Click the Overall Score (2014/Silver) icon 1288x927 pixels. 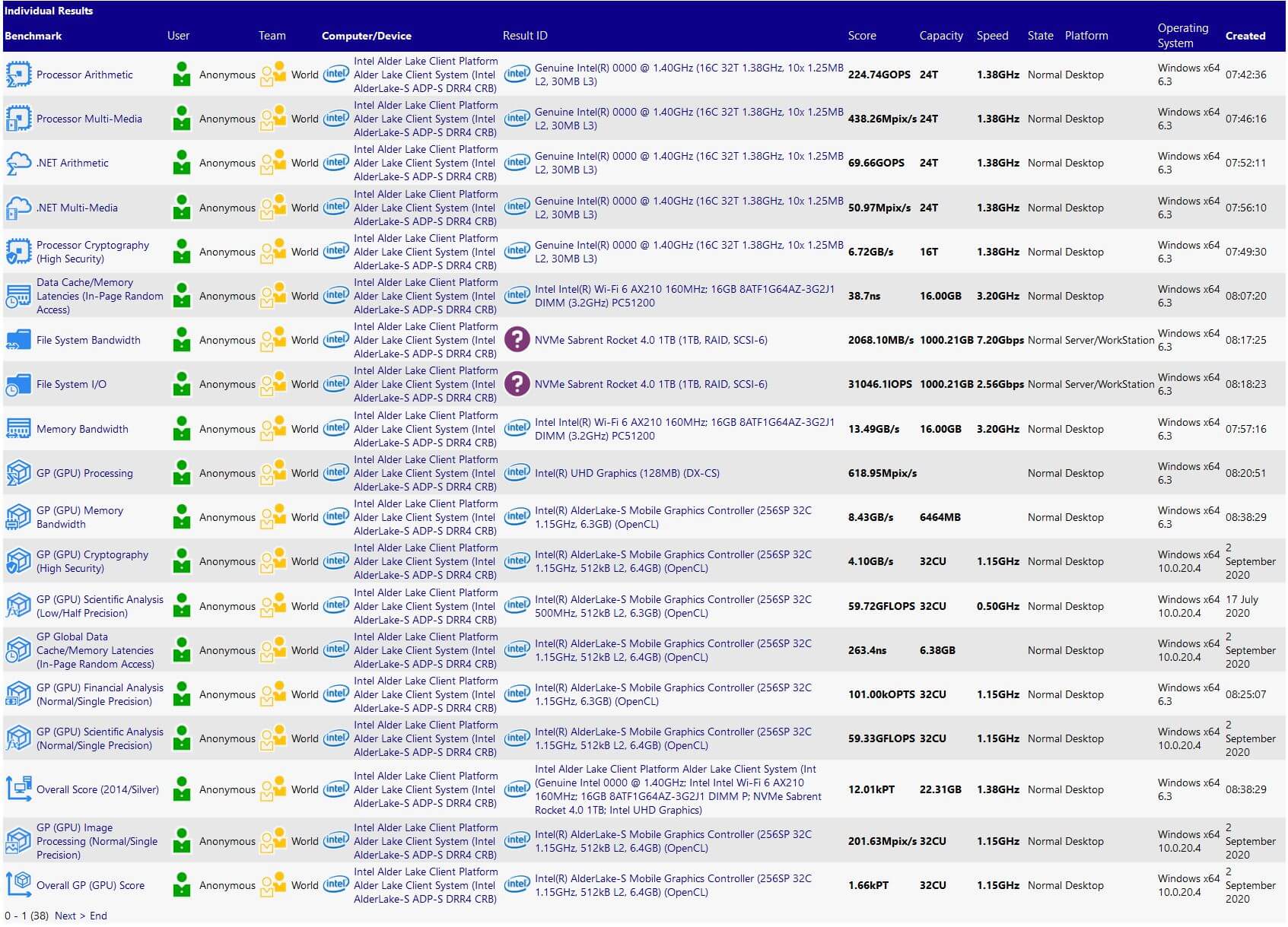pos(18,789)
